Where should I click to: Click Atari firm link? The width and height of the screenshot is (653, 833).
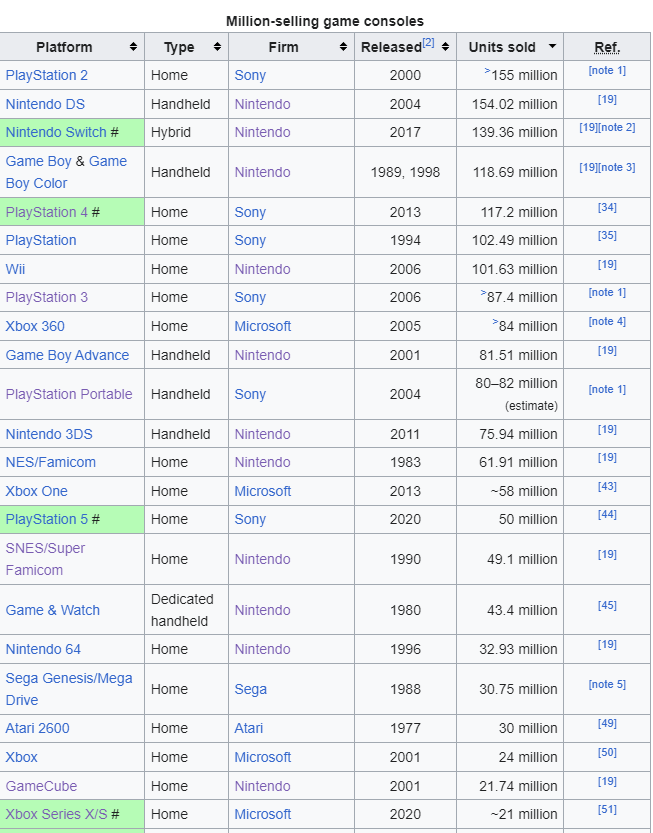[249, 728]
